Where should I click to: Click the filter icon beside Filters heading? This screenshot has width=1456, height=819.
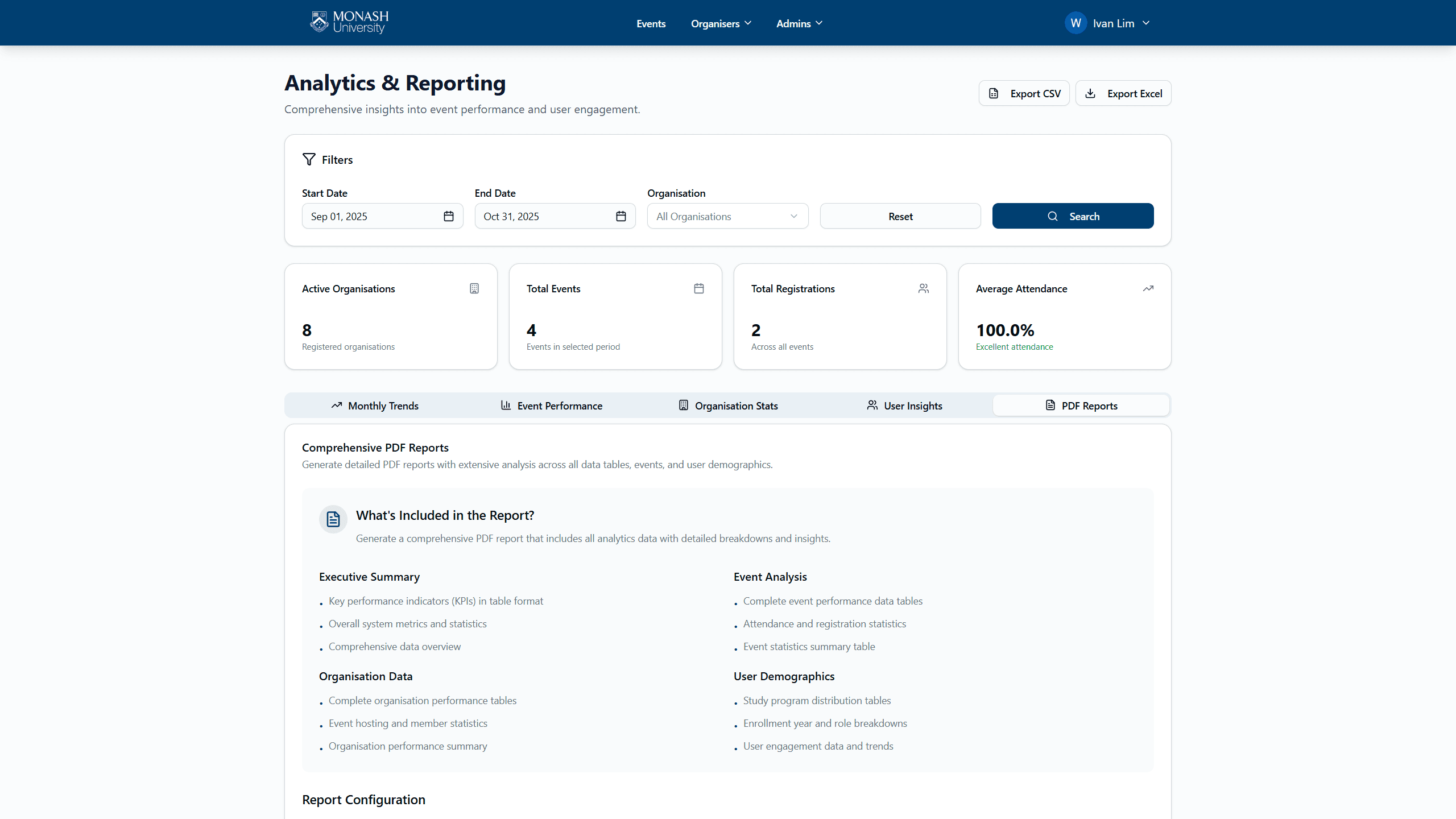click(x=309, y=159)
